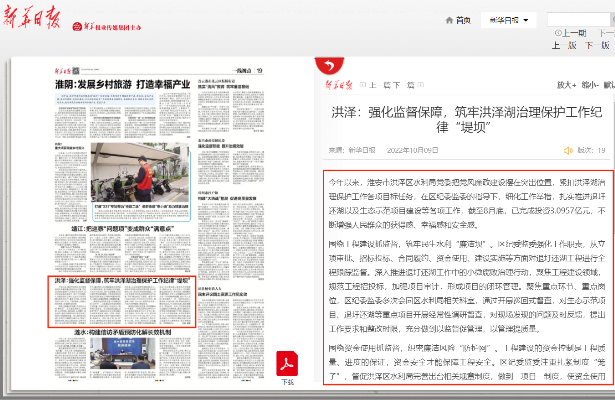This screenshot has height=400, width=615.
Task: Click the 下载 label under PDF icon
Action: (x=287, y=382)
